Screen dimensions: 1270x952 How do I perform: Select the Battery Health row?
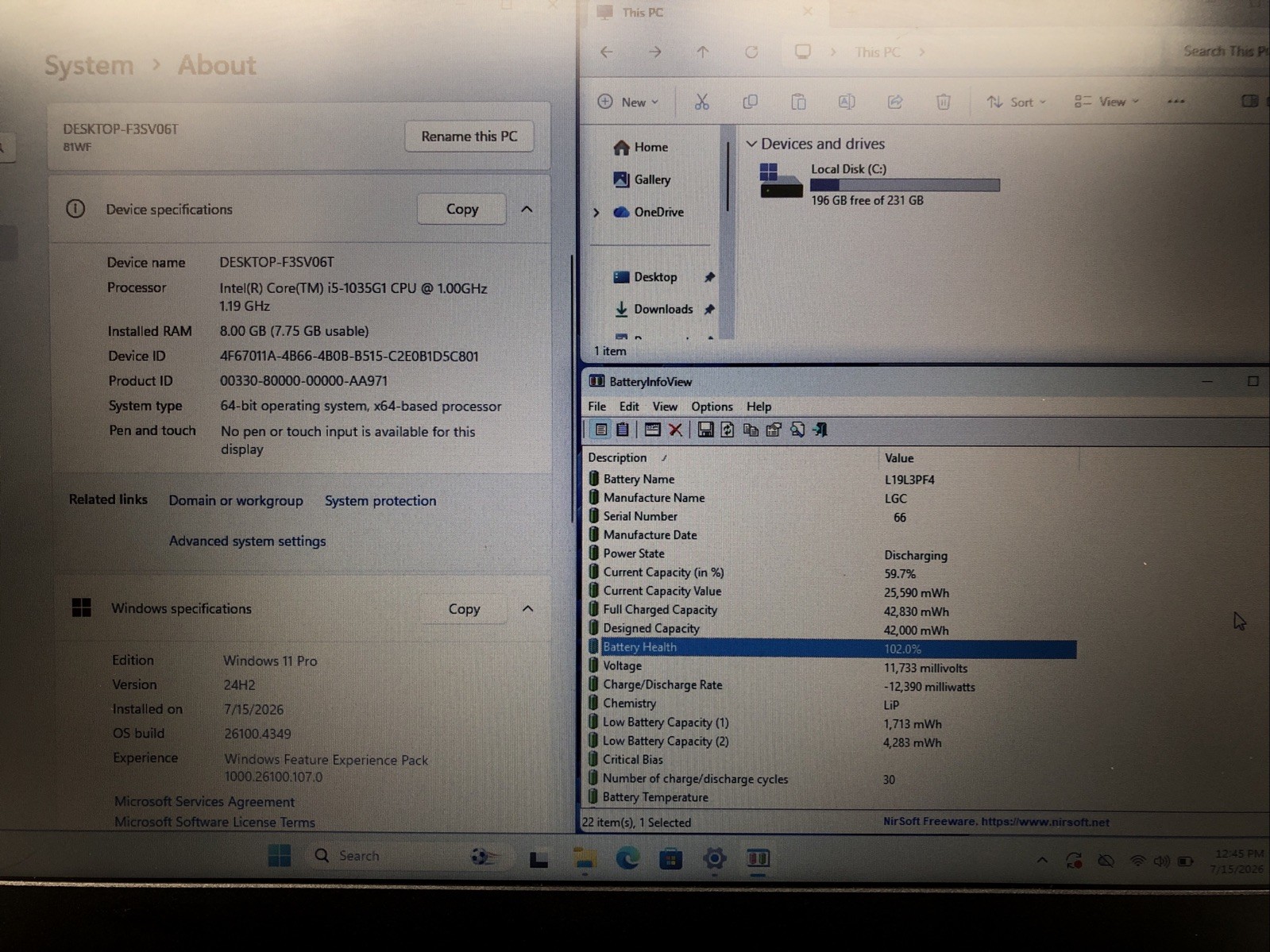[x=832, y=648]
